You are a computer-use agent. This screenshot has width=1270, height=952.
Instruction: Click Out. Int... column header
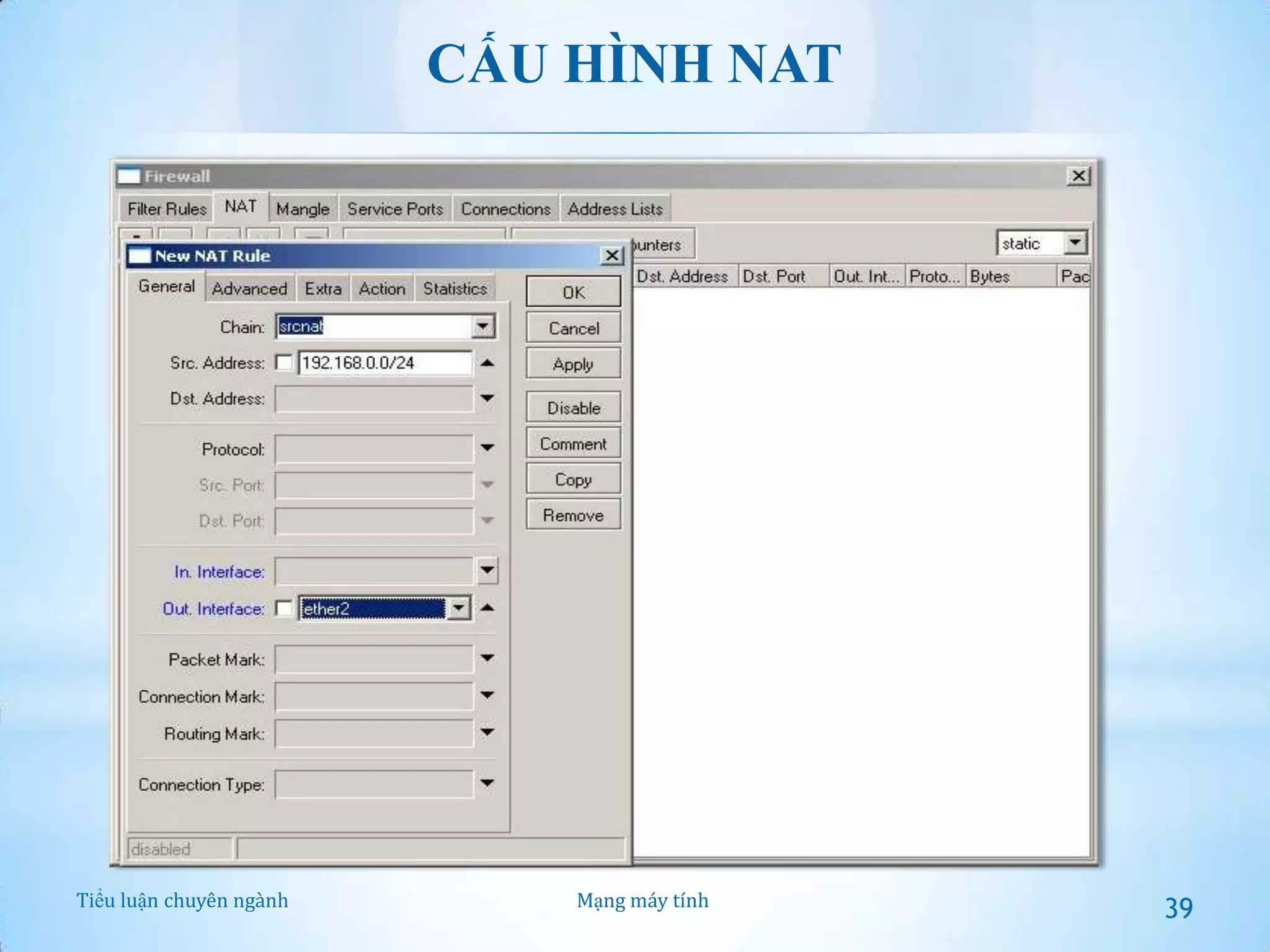[x=867, y=276]
